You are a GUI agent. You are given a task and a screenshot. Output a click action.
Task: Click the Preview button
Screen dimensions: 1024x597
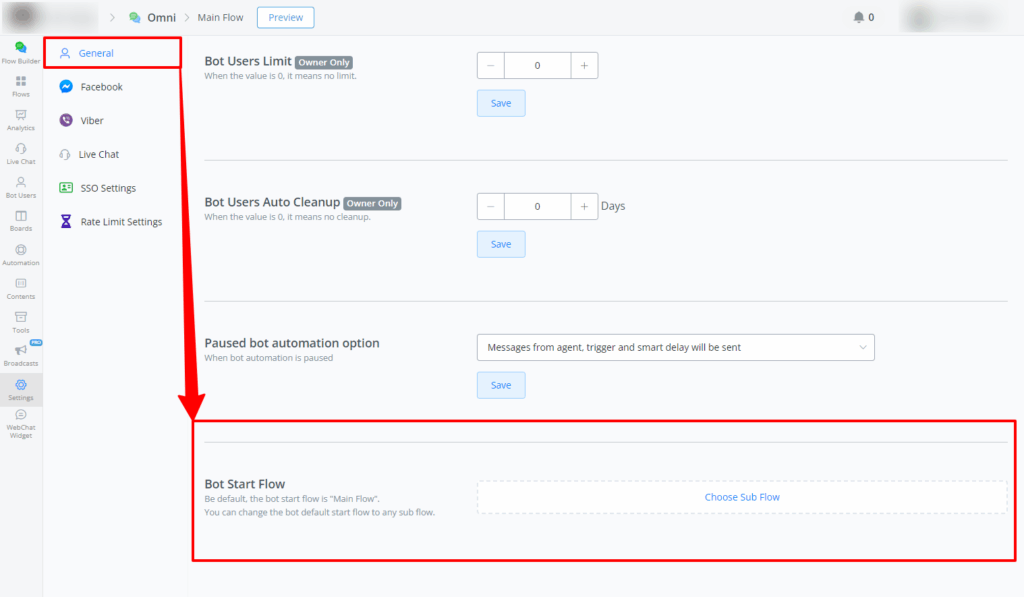pyautogui.click(x=285, y=17)
